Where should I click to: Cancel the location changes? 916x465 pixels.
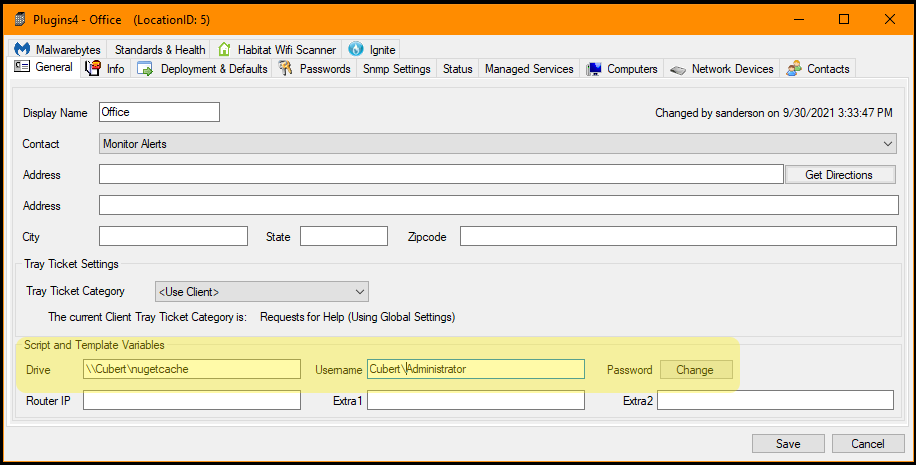coord(867,443)
